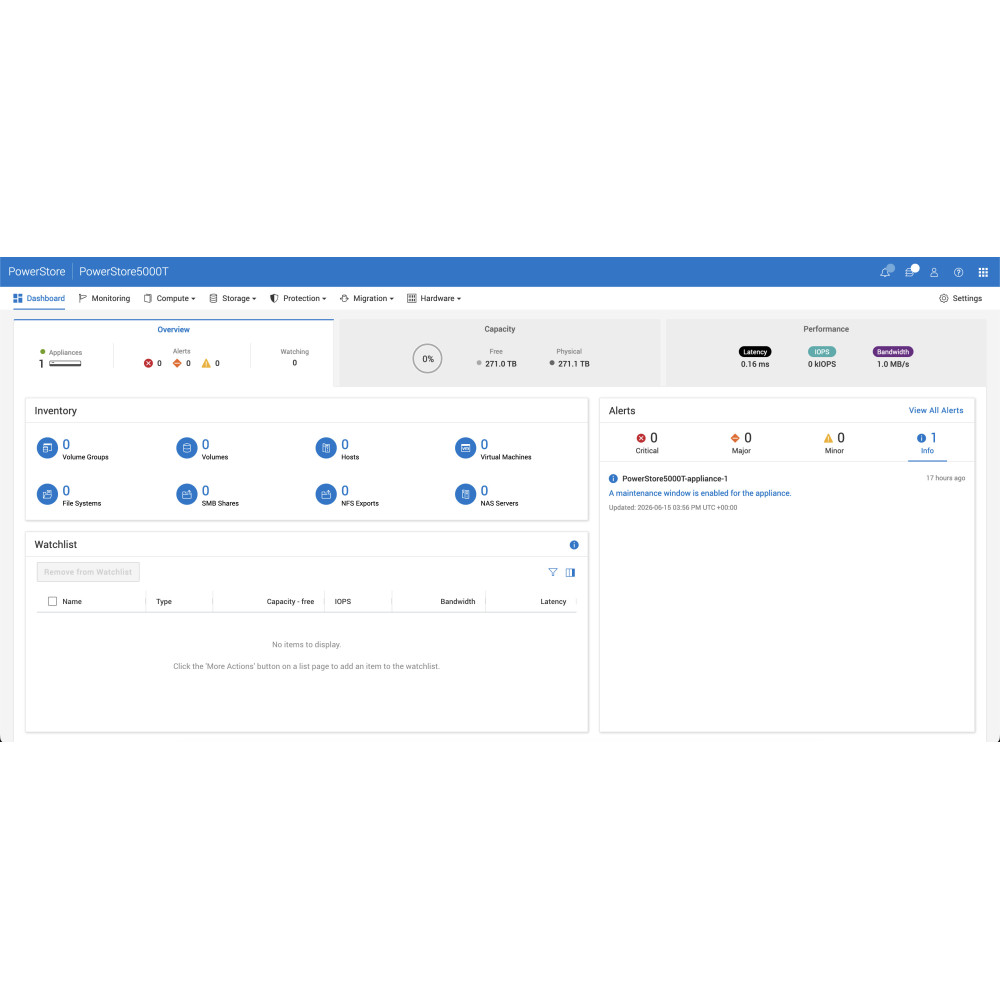Click the capacity 0% gauge circle
The image size is (1000, 1000).
click(427, 358)
